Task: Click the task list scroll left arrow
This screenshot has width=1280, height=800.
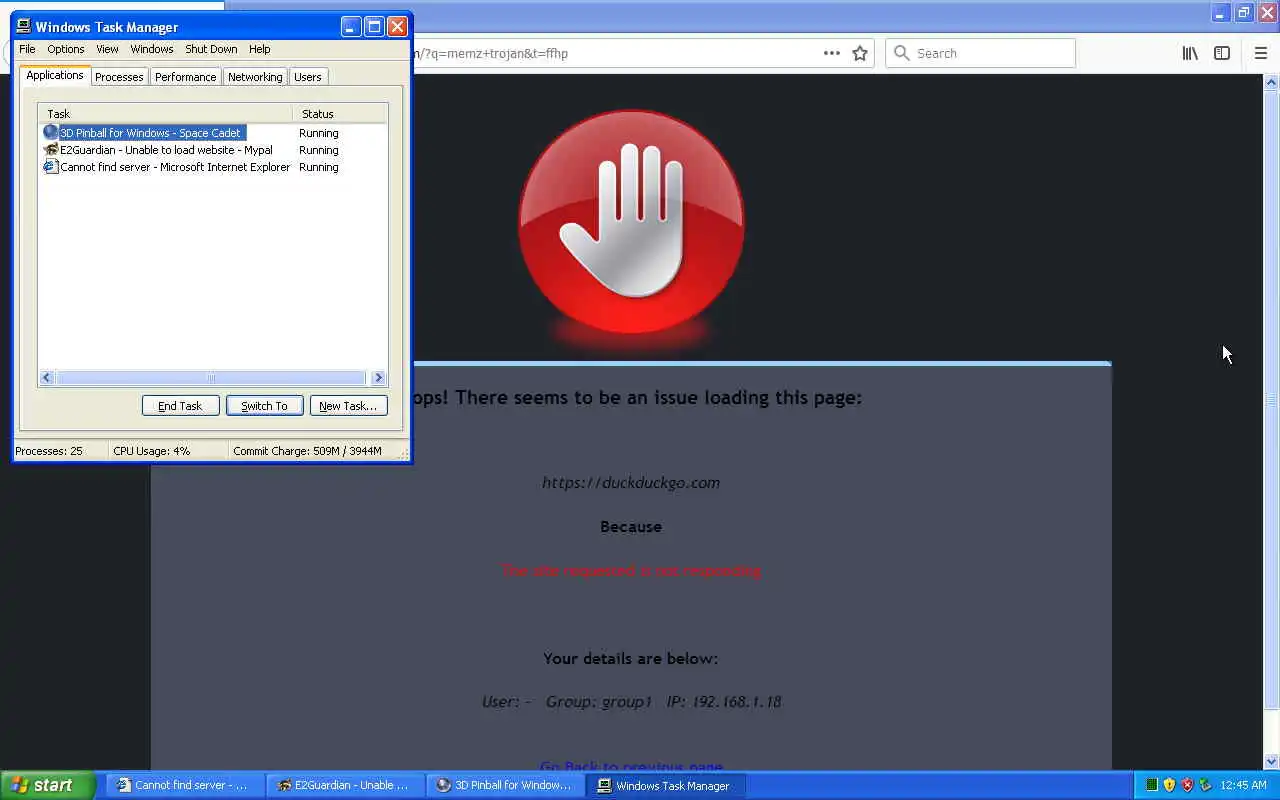Action: pos(47,378)
